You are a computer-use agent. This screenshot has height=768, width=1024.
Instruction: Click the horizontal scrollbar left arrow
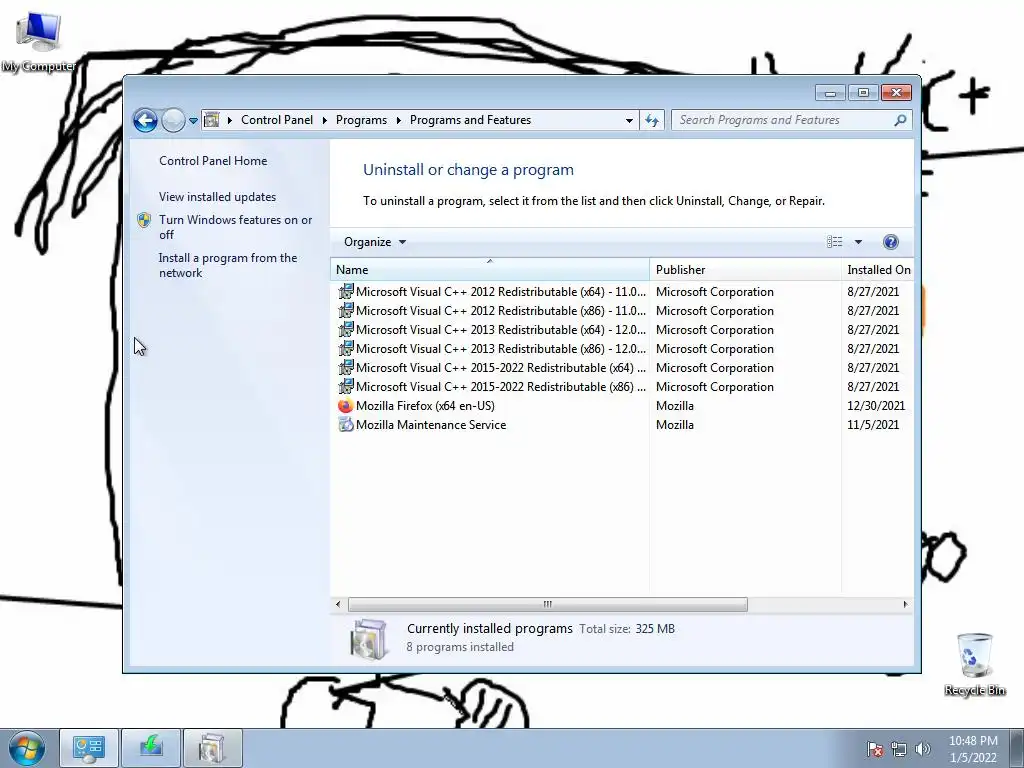click(338, 604)
